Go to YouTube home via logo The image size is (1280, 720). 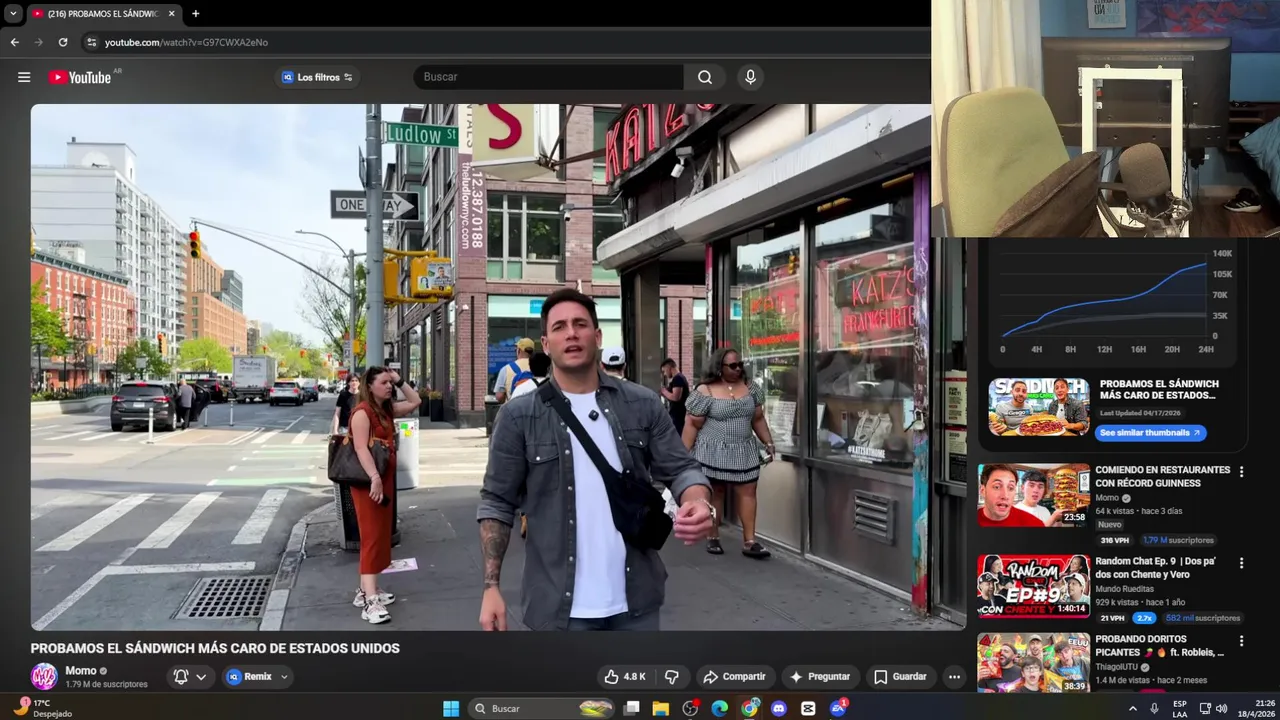[80, 77]
